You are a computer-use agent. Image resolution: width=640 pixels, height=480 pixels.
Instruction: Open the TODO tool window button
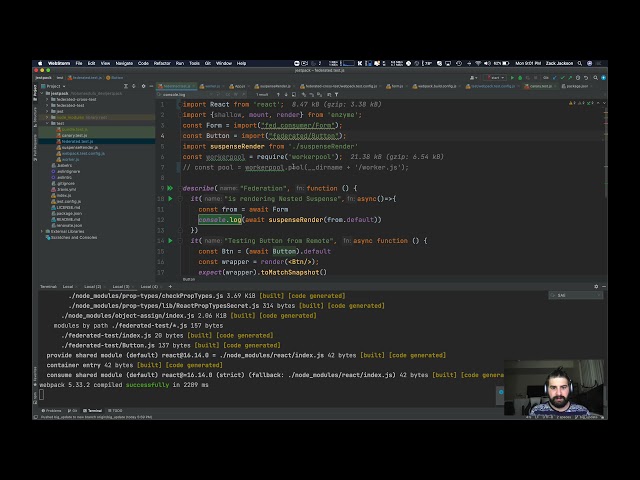pyautogui.click(x=115, y=411)
